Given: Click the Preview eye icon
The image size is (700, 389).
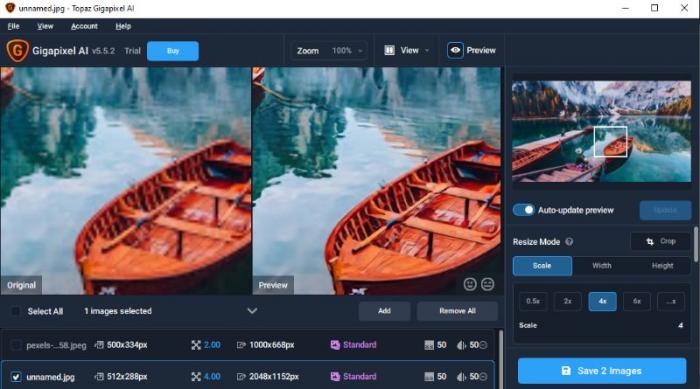Looking at the screenshot, I should coord(455,50).
